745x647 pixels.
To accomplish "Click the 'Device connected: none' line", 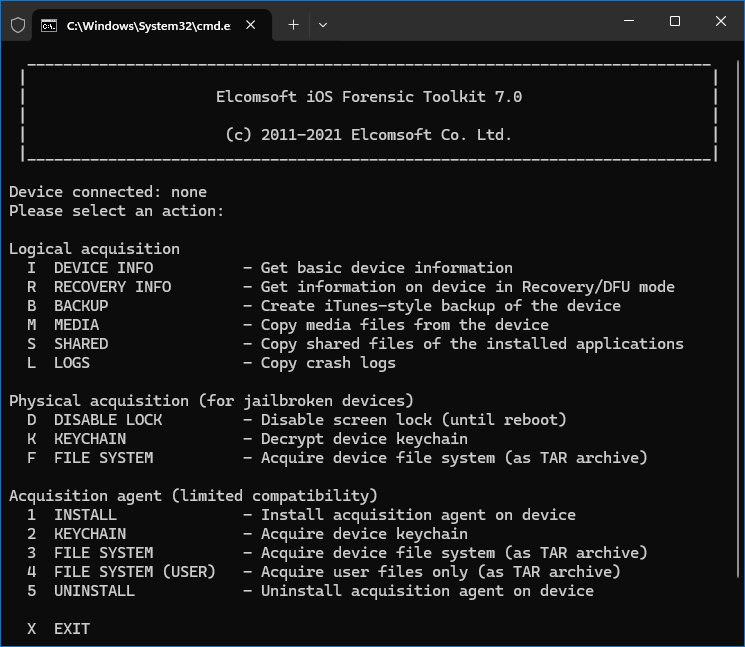I will 108,192.
